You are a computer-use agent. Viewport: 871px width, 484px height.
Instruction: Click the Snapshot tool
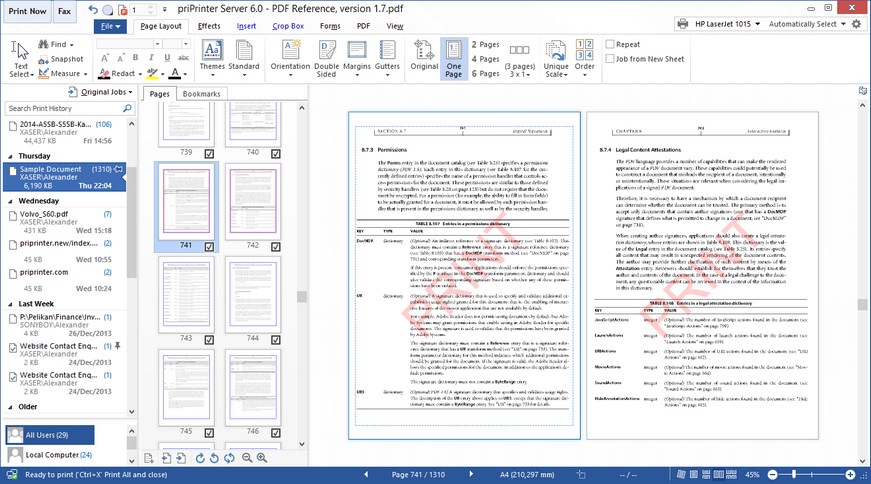(61, 59)
